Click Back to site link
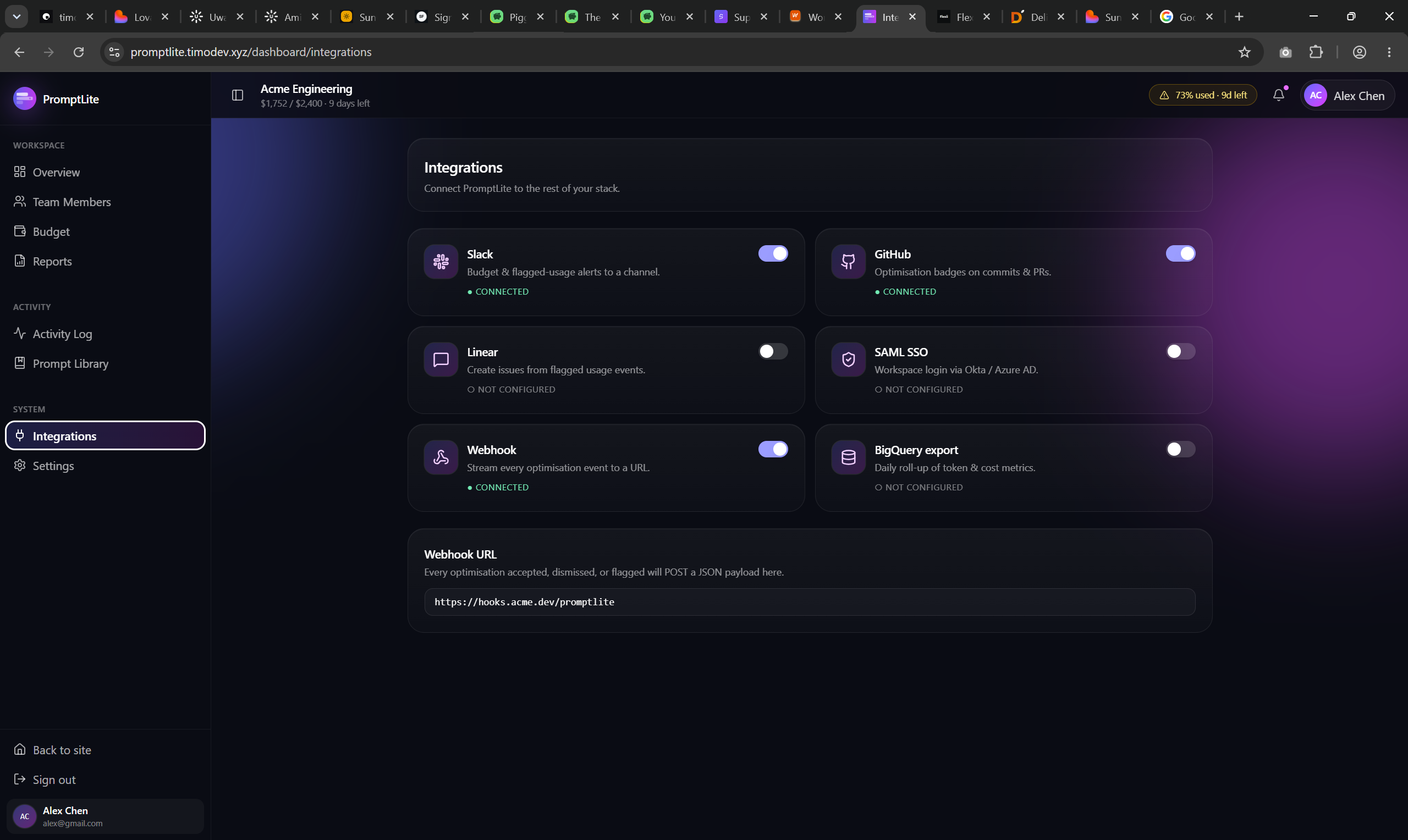Image resolution: width=1408 pixels, height=840 pixels. (x=105, y=750)
